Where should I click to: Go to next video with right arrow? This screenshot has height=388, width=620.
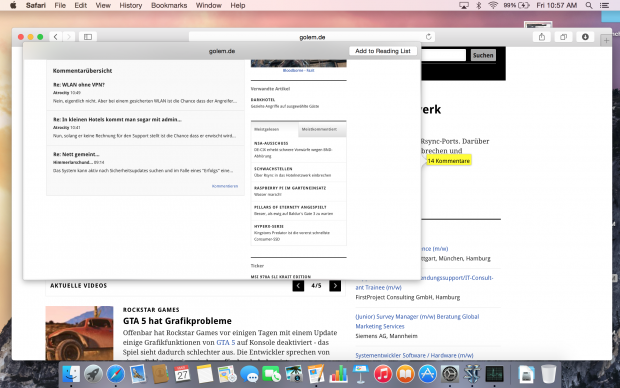coord(335,286)
